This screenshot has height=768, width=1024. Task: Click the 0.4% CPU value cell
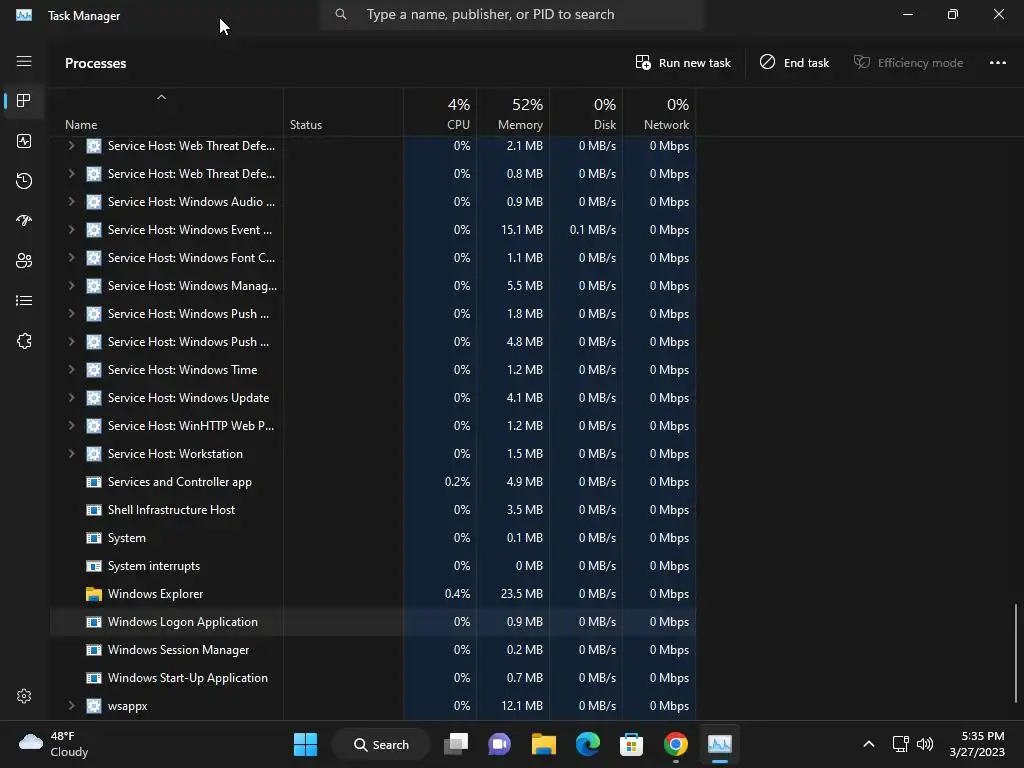point(440,594)
